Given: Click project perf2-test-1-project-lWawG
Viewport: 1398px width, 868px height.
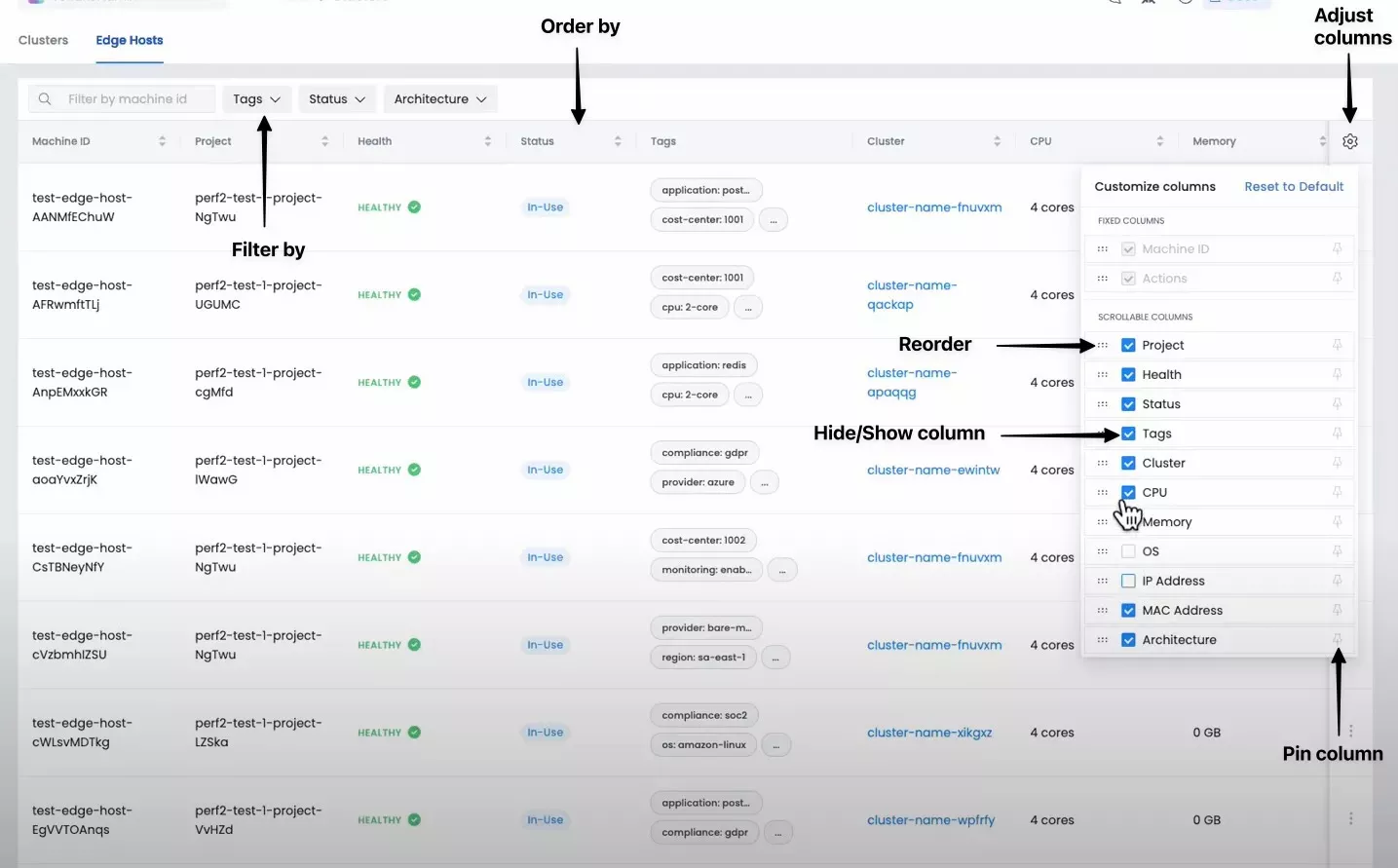Looking at the screenshot, I should [x=258, y=470].
